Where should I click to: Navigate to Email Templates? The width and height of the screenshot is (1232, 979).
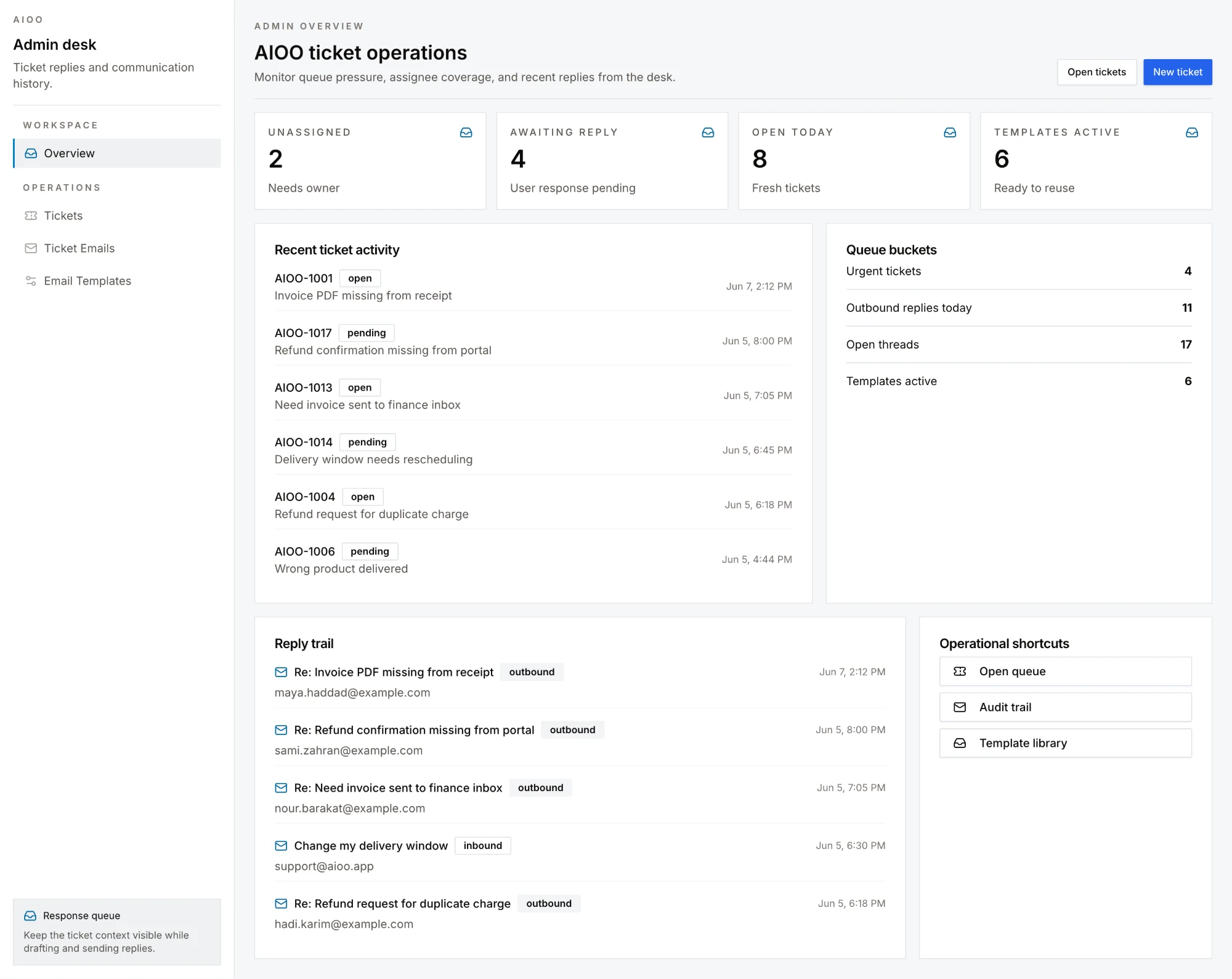pyautogui.click(x=117, y=281)
